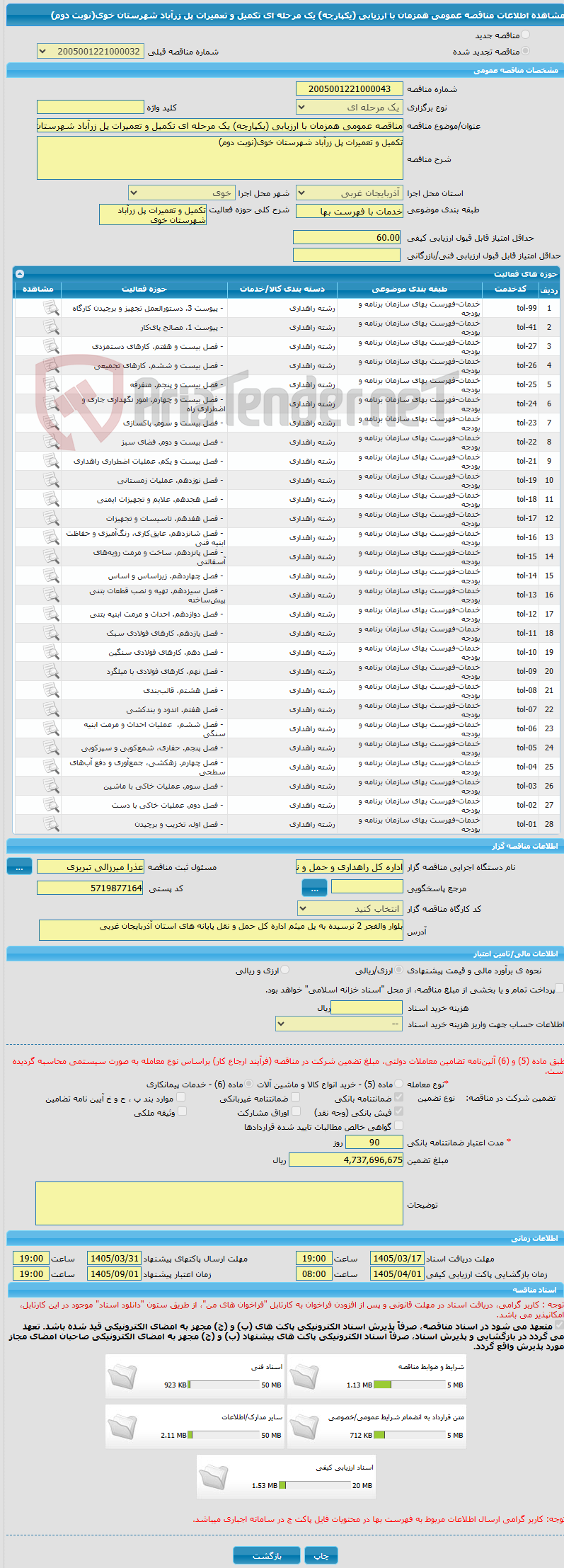Viewport: 564px width, 1568px height.
Task: Open view icon for row tol-18
Action: (51, 499)
